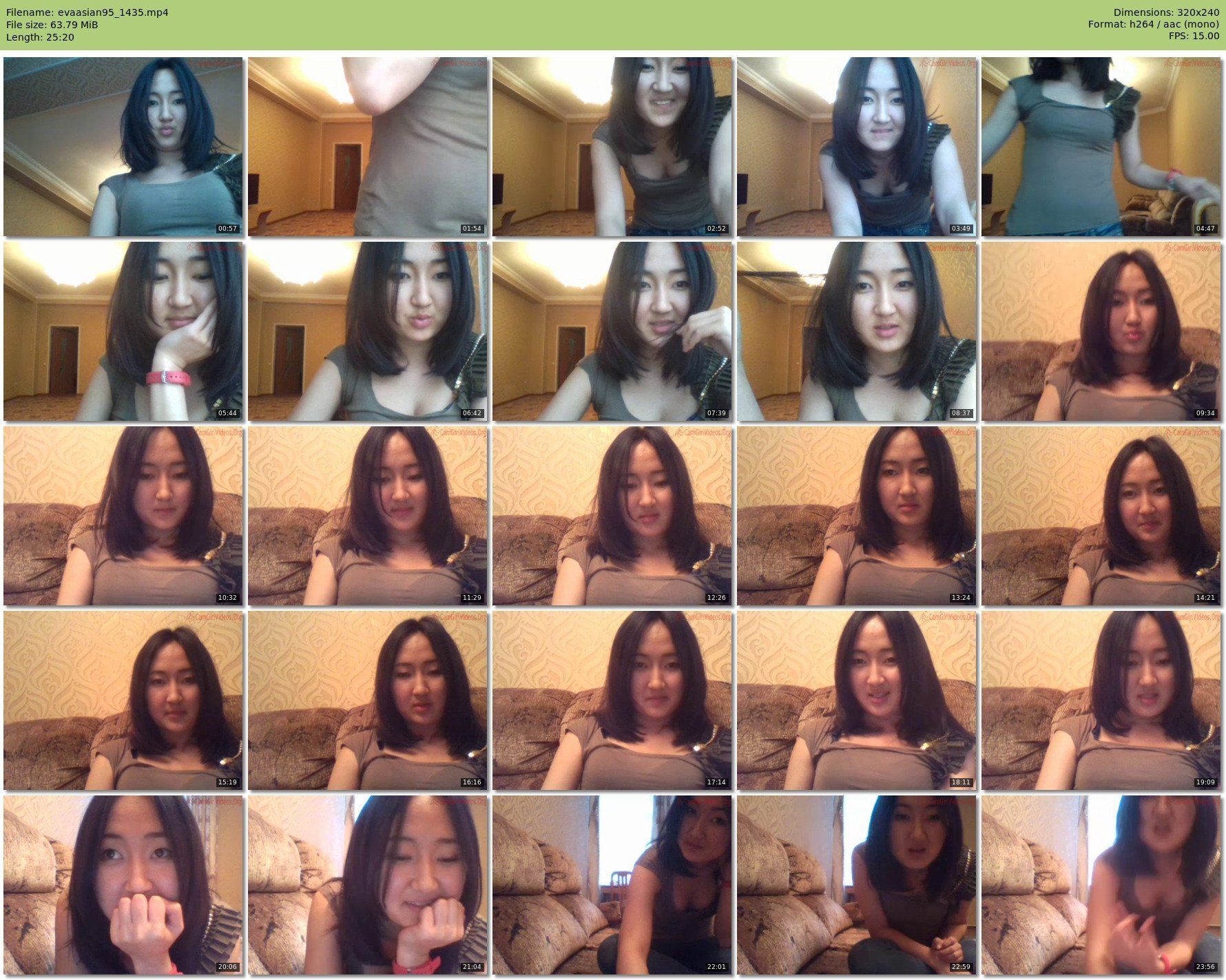Open the frame at 17:14
1226x980 pixels.
(x=612, y=700)
